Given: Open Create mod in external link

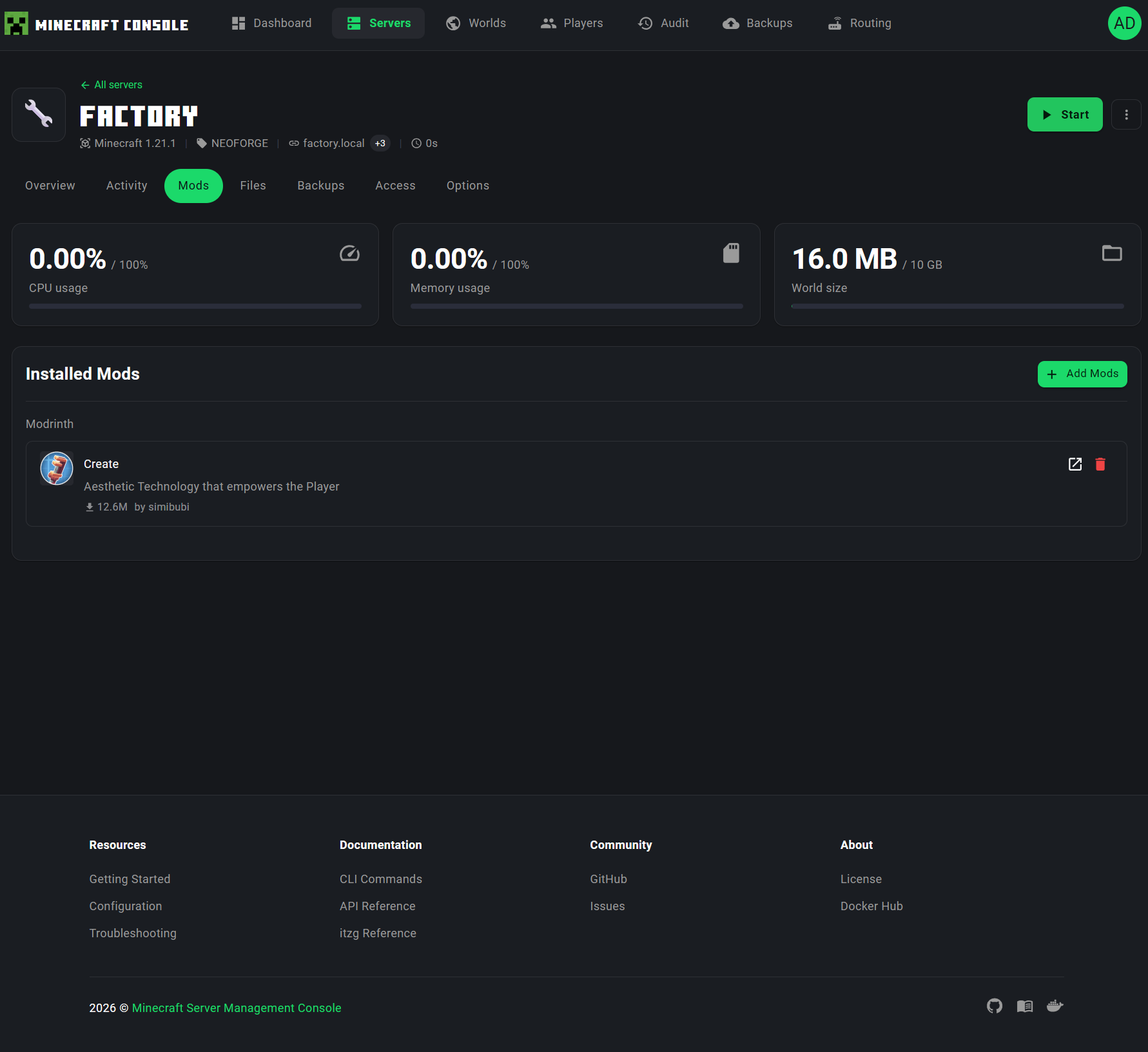Looking at the screenshot, I should [x=1075, y=464].
